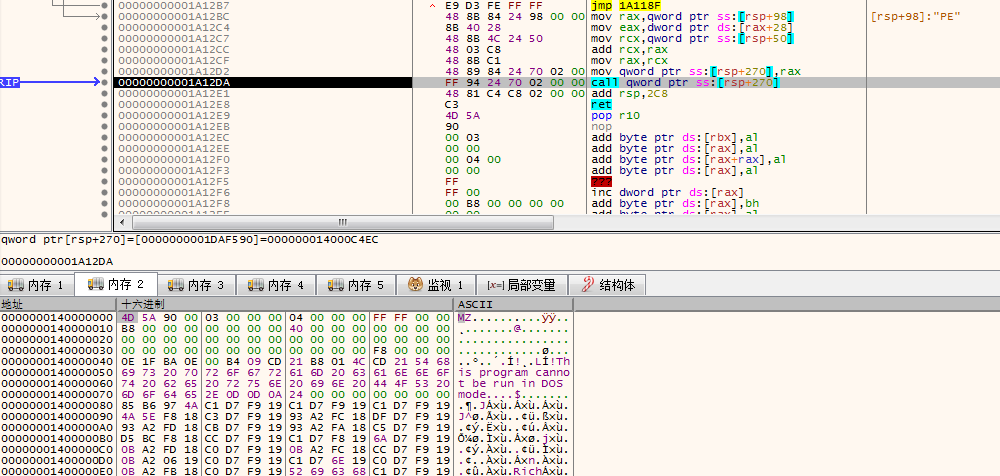Click the memory chip icon on 内存 4 tab
The image size is (1000, 476).
(x=256, y=285)
